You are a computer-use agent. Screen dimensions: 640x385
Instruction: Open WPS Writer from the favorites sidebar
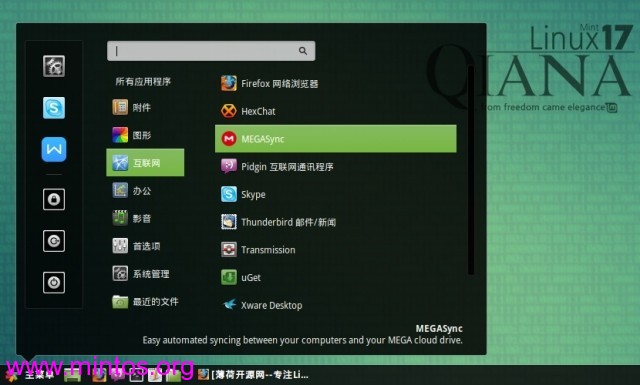point(54,149)
